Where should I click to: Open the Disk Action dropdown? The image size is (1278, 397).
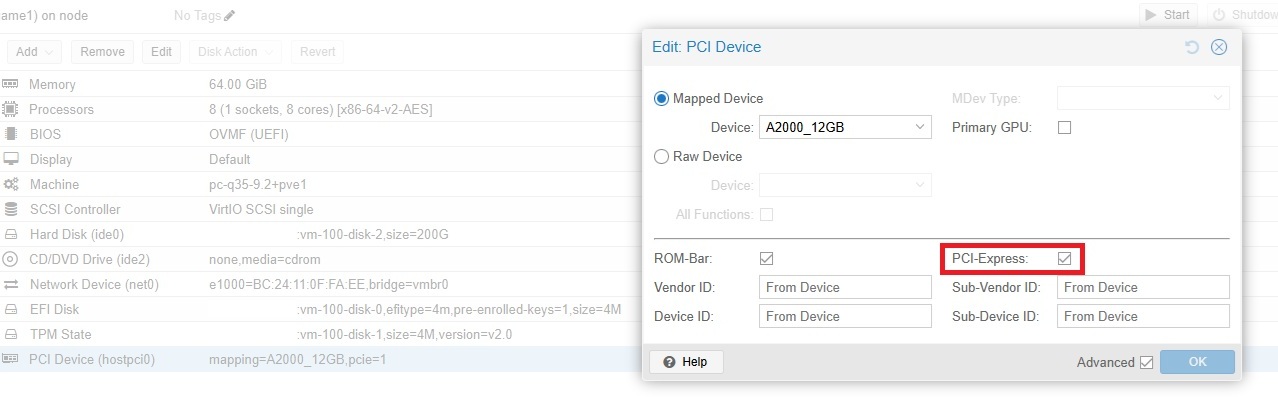pos(235,52)
